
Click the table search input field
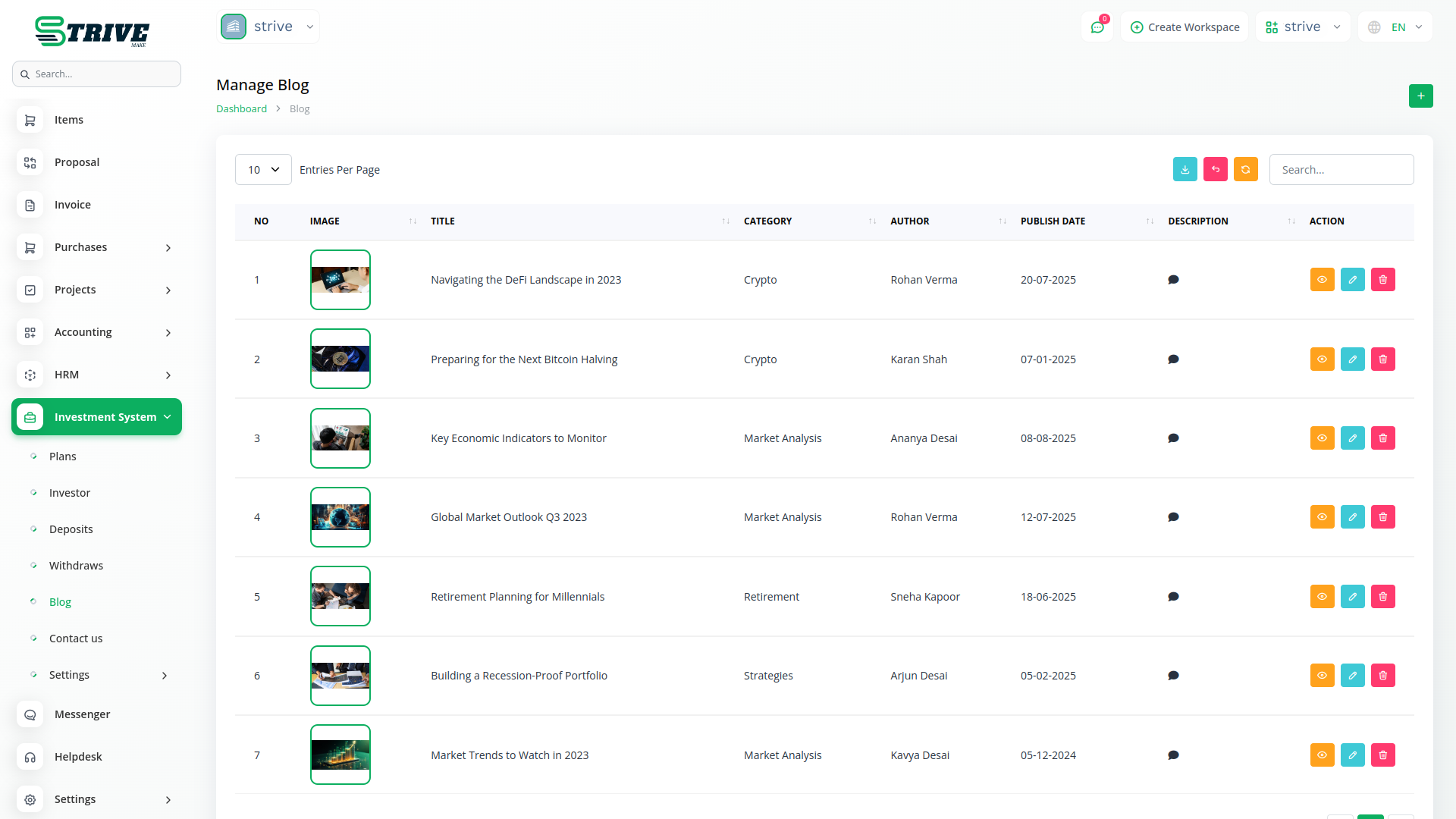[1341, 170]
